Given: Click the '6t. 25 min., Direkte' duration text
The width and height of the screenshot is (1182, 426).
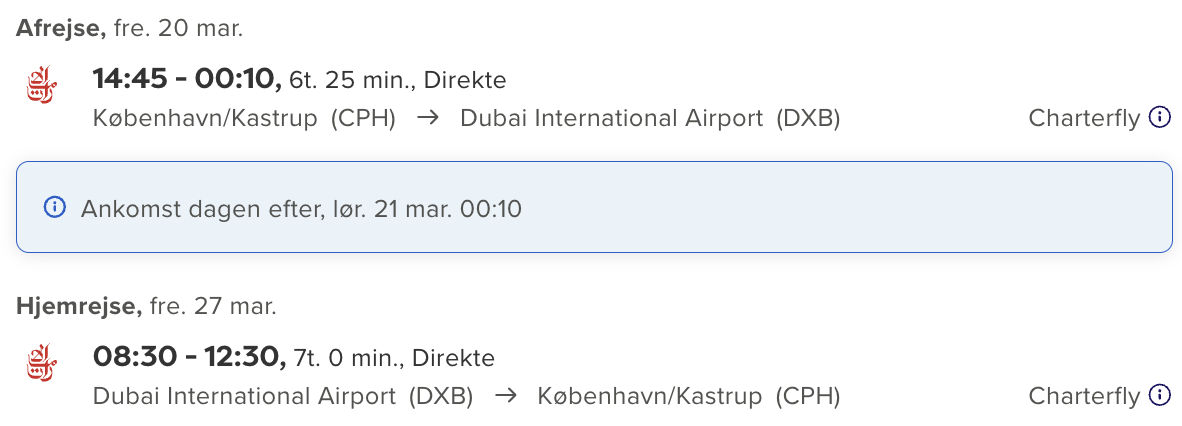Looking at the screenshot, I should (x=397, y=79).
